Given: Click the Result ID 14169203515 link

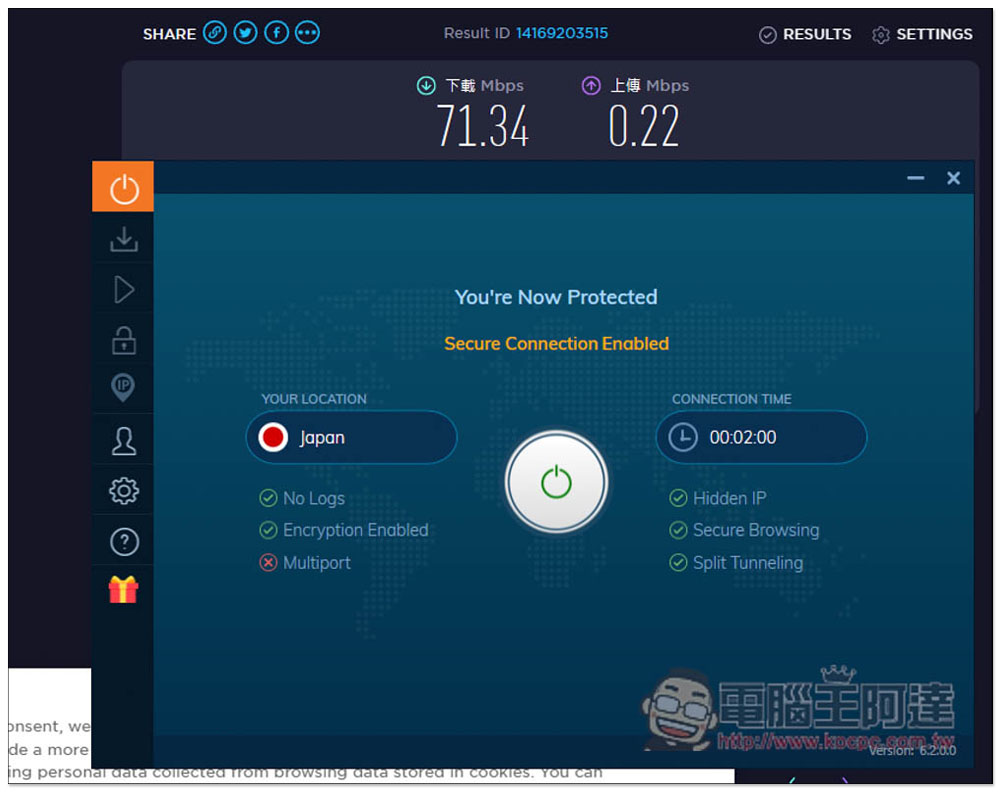Looking at the screenshot, I should click(561, 33).
